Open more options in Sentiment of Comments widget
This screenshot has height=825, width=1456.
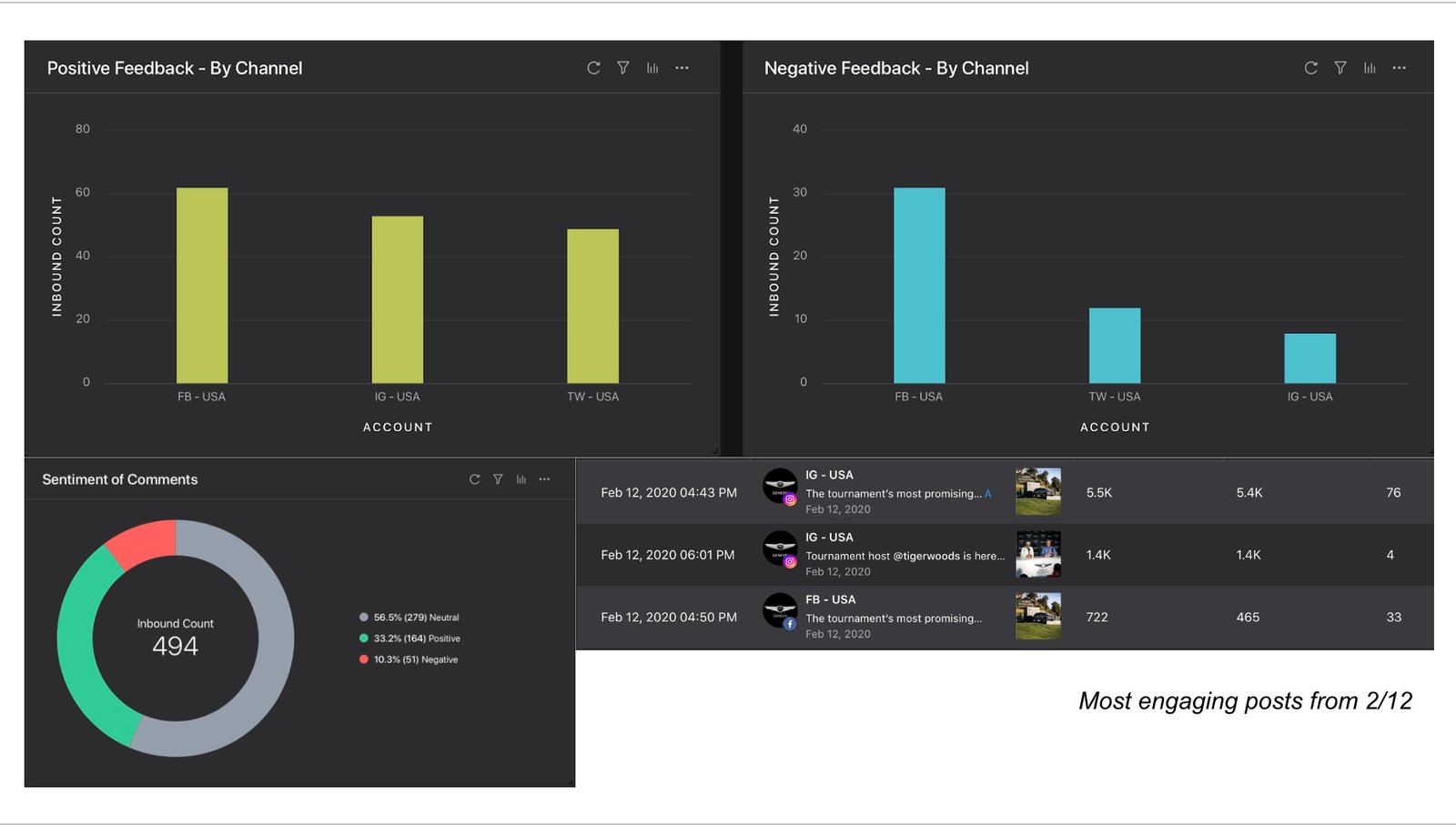[544, 479]
